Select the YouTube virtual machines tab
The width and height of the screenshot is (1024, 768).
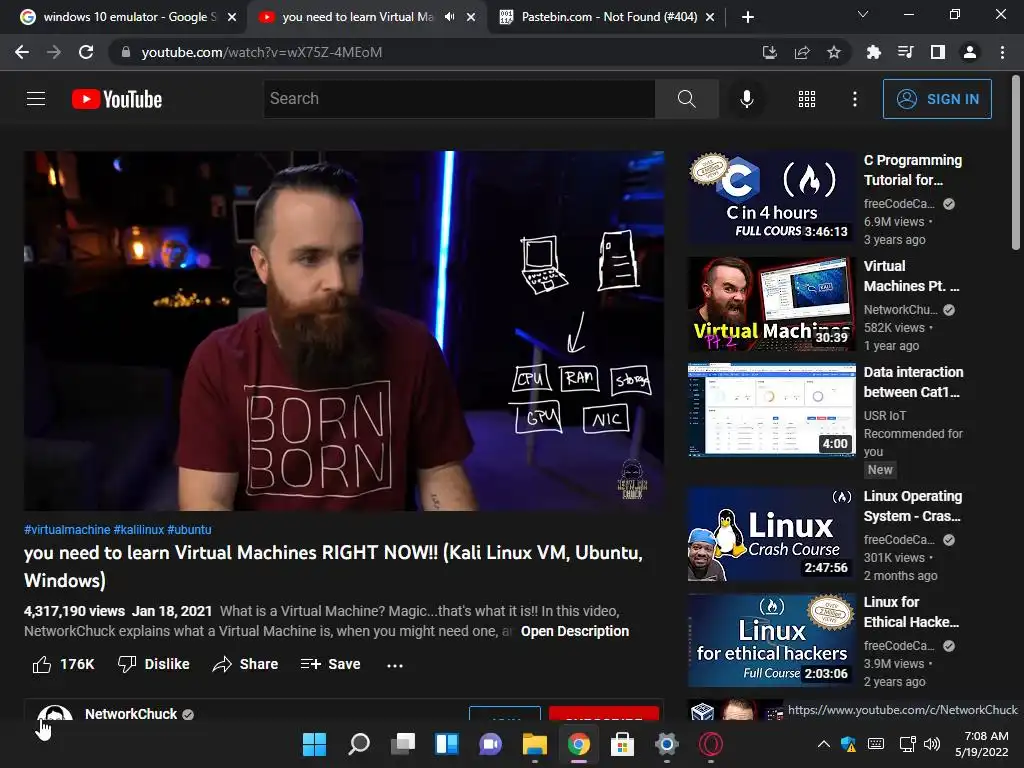[357, 17]
